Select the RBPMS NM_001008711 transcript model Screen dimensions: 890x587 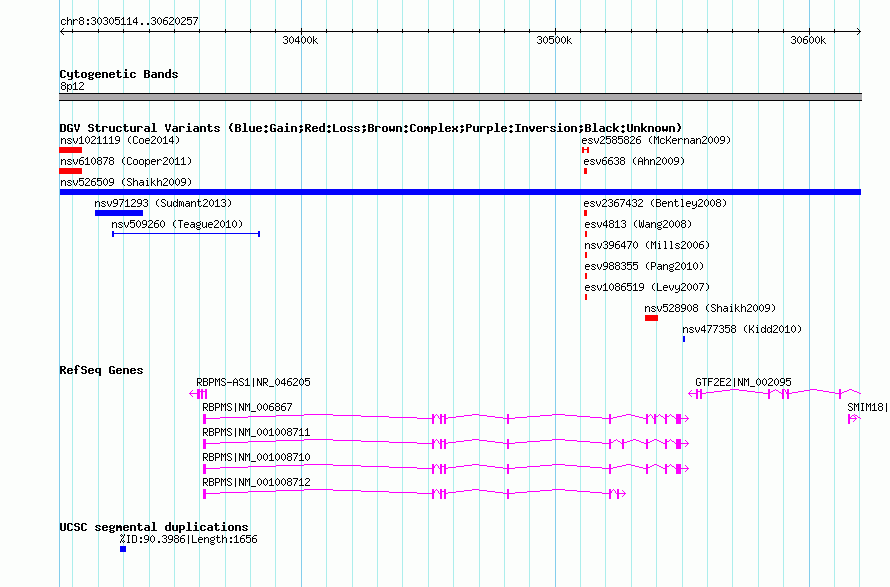pyautogui.click(x=446, y=443)
